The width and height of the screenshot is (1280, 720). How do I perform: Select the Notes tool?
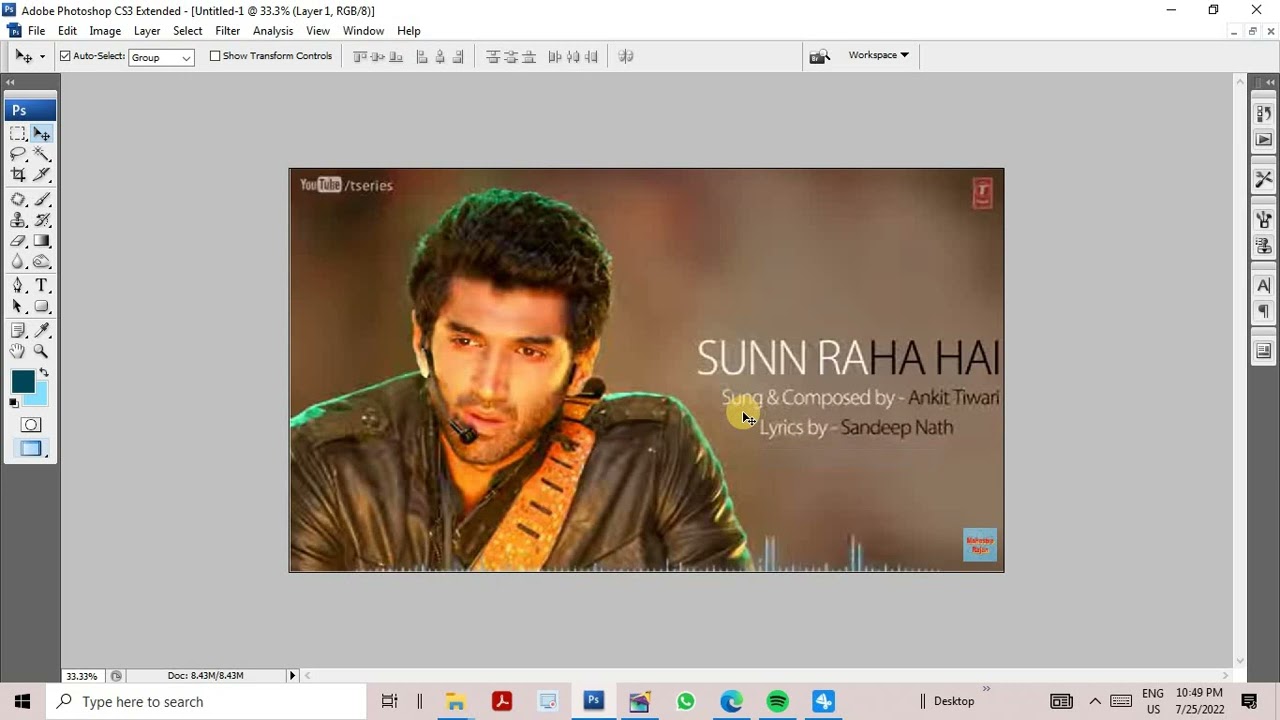[x=18, y=330]
